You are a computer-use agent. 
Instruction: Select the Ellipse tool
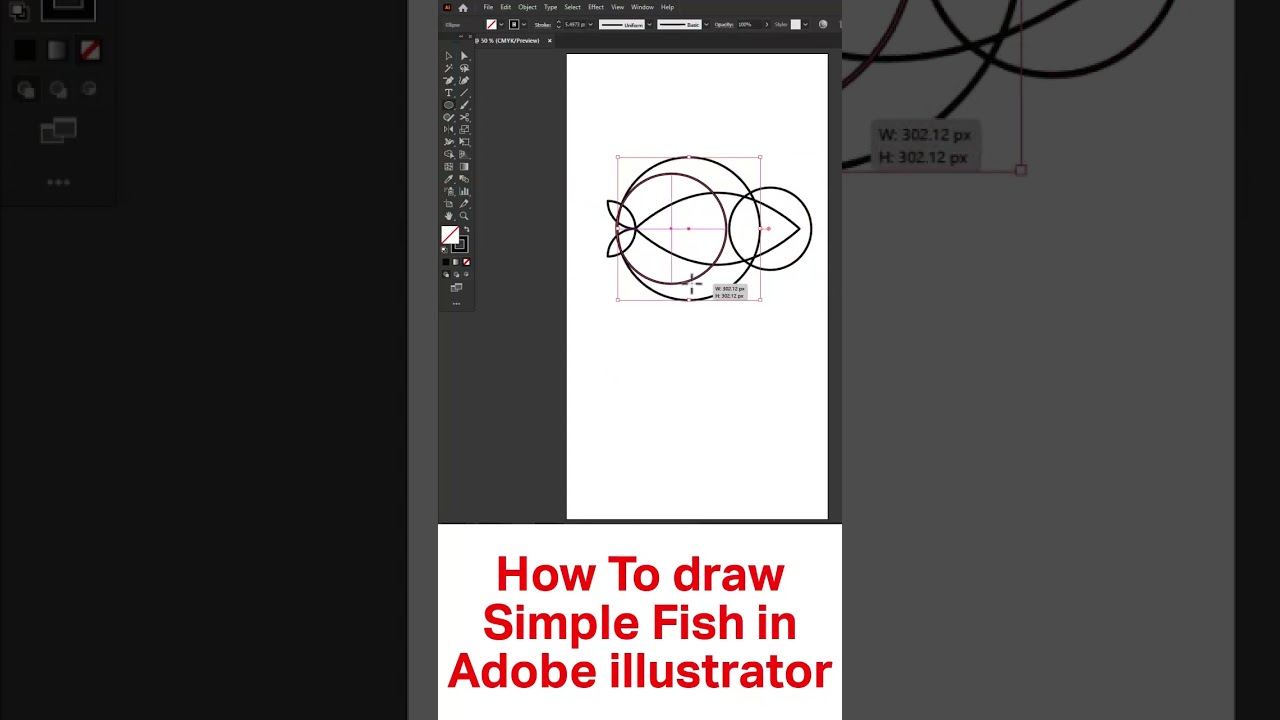pyautogui.click(x=449, y=105)
